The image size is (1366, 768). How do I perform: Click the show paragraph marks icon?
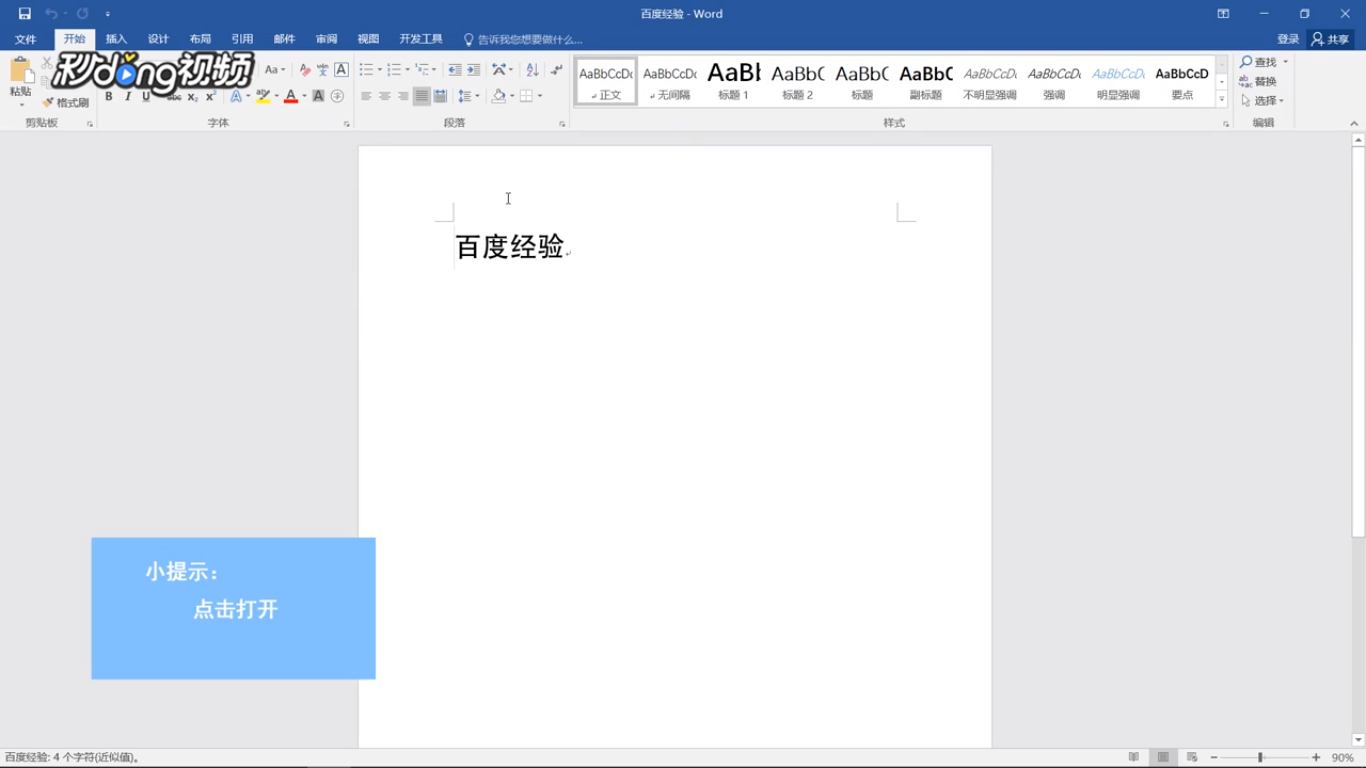tap(557, 70)
